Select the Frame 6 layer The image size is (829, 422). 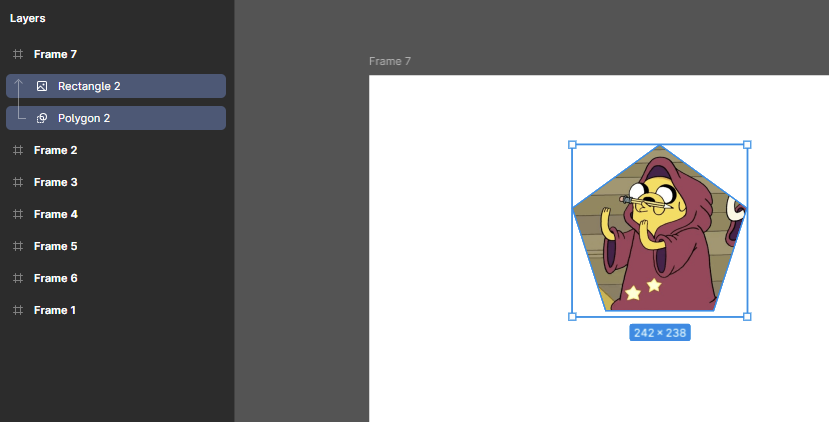click(x=116, y=278)
